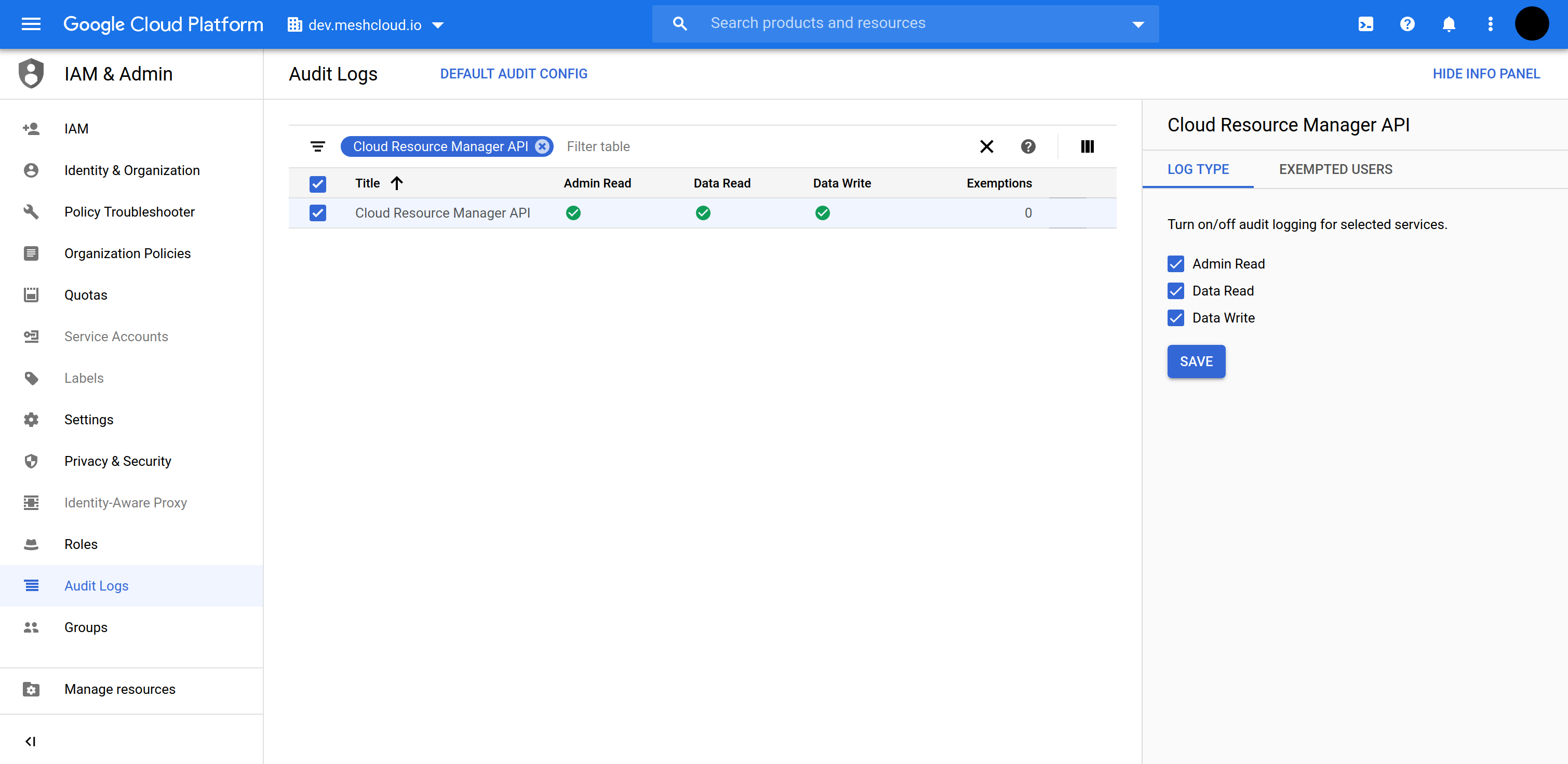Open Audit Logs in the sidebar
1568x764 pixels.
coord(131,586)
